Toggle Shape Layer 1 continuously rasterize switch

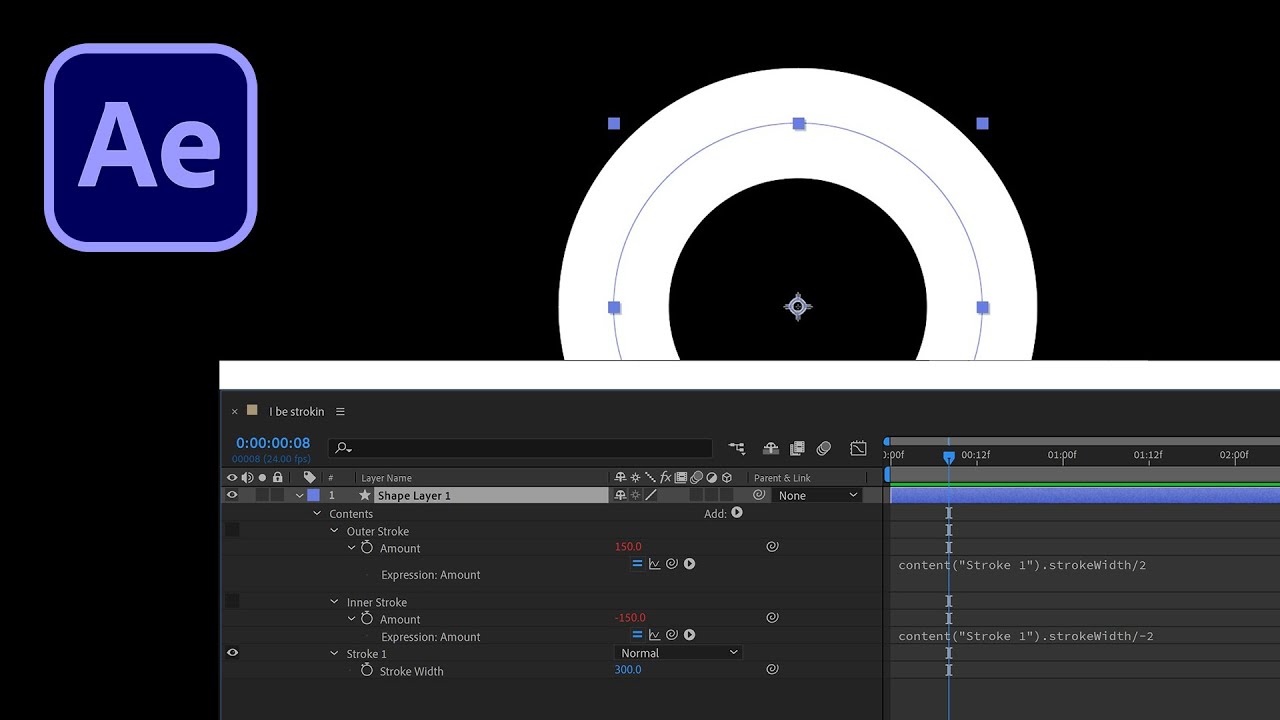coord(635,495)
